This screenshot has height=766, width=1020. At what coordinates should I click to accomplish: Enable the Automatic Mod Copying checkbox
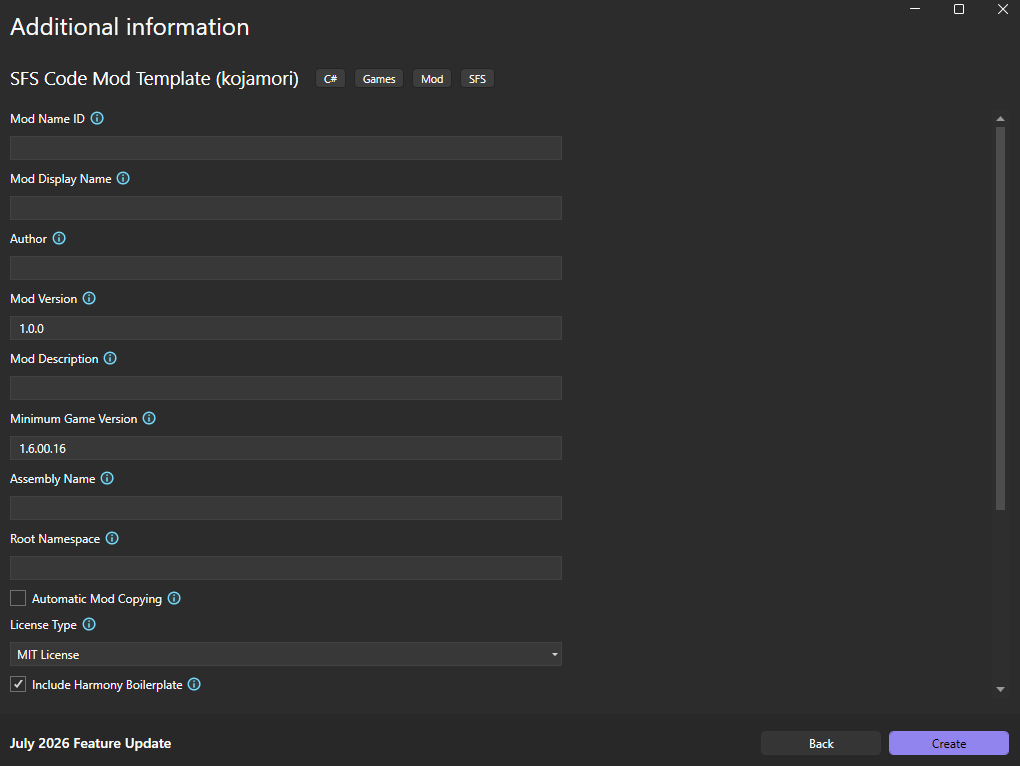[18, 598]
